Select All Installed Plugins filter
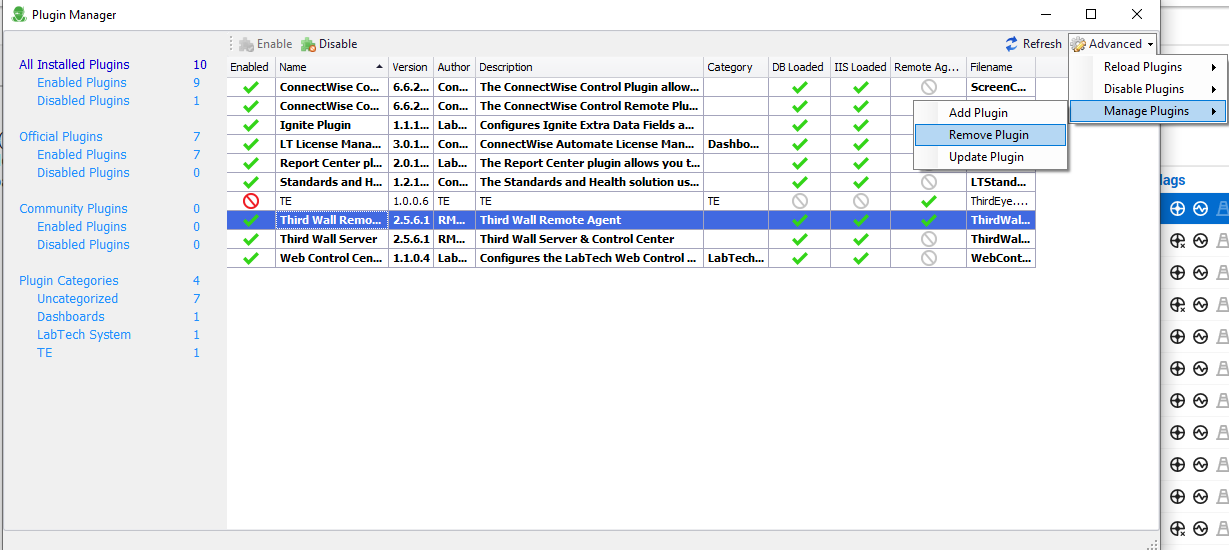1229x550 pixels. pyautogui.click(x=74, y=65)
